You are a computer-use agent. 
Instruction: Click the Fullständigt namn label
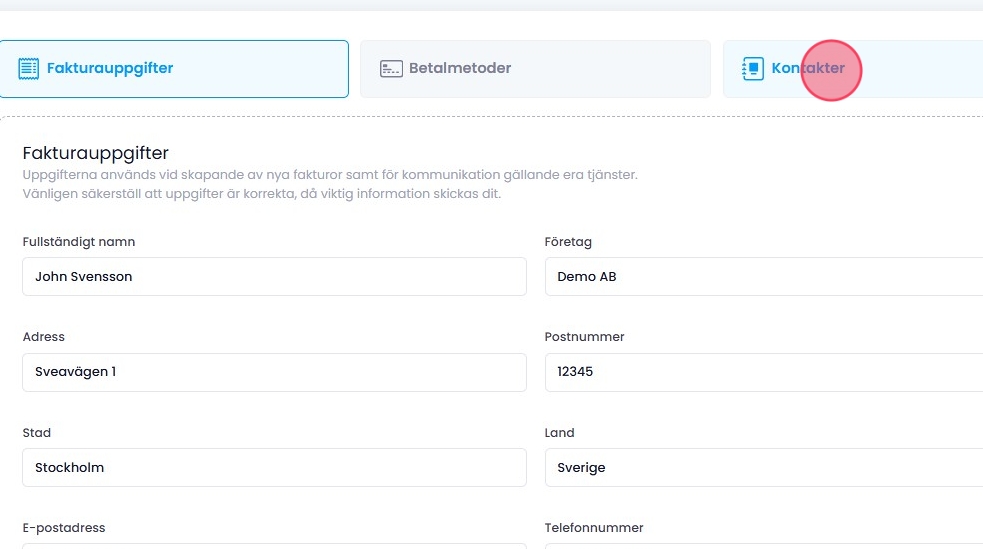79,242
